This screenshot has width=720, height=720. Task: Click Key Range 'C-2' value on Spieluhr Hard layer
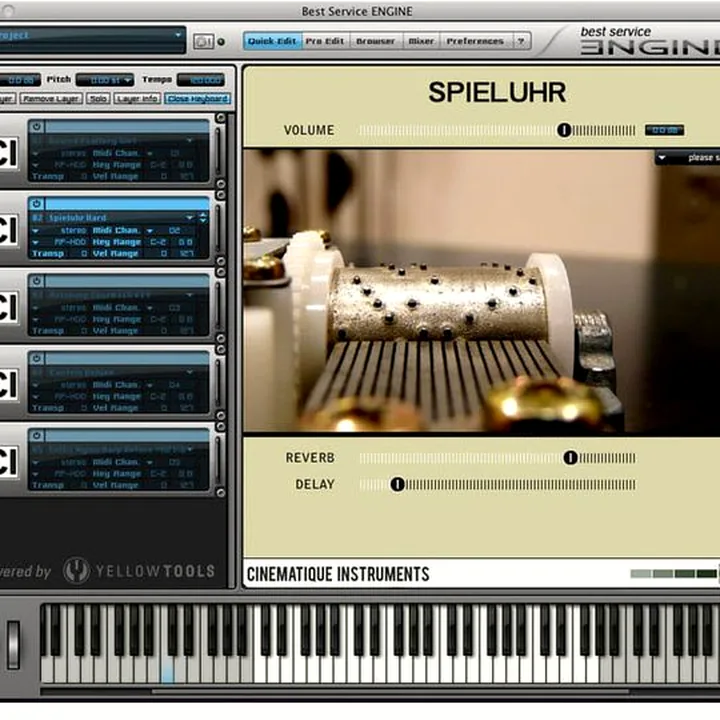pos(158,242)
